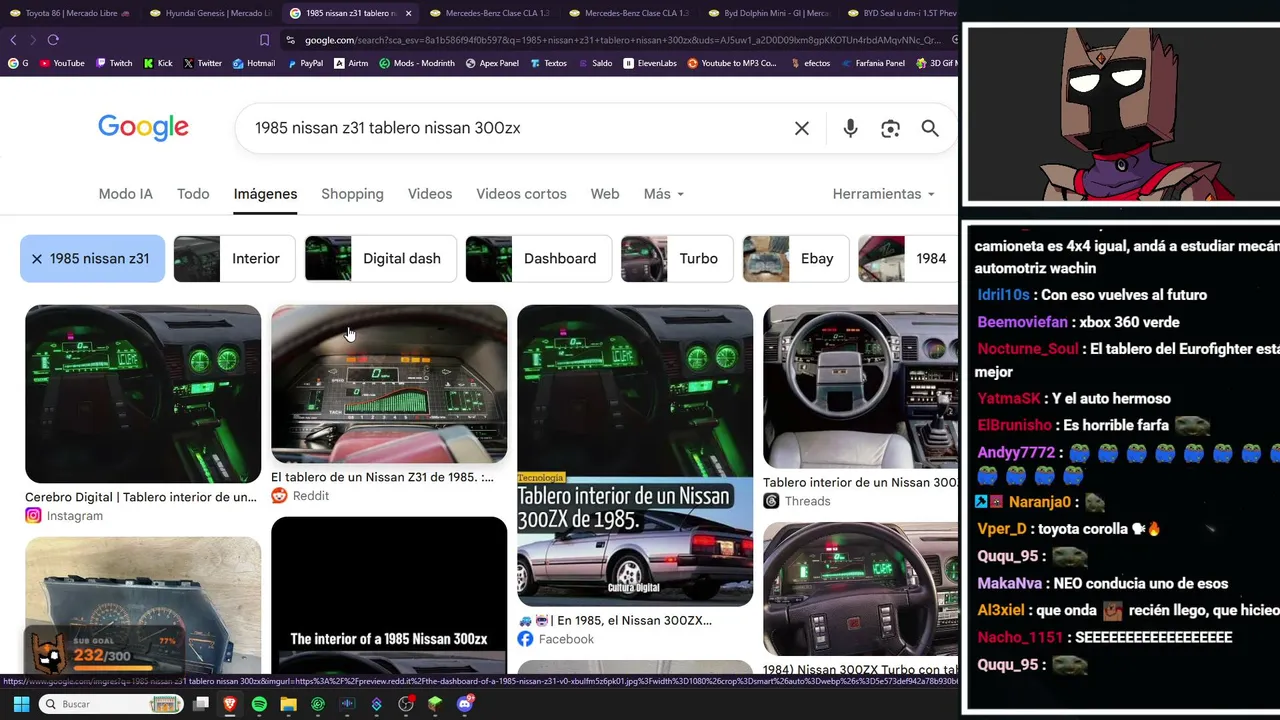
Task: Open the Windows Start menu
Action: 21,704
